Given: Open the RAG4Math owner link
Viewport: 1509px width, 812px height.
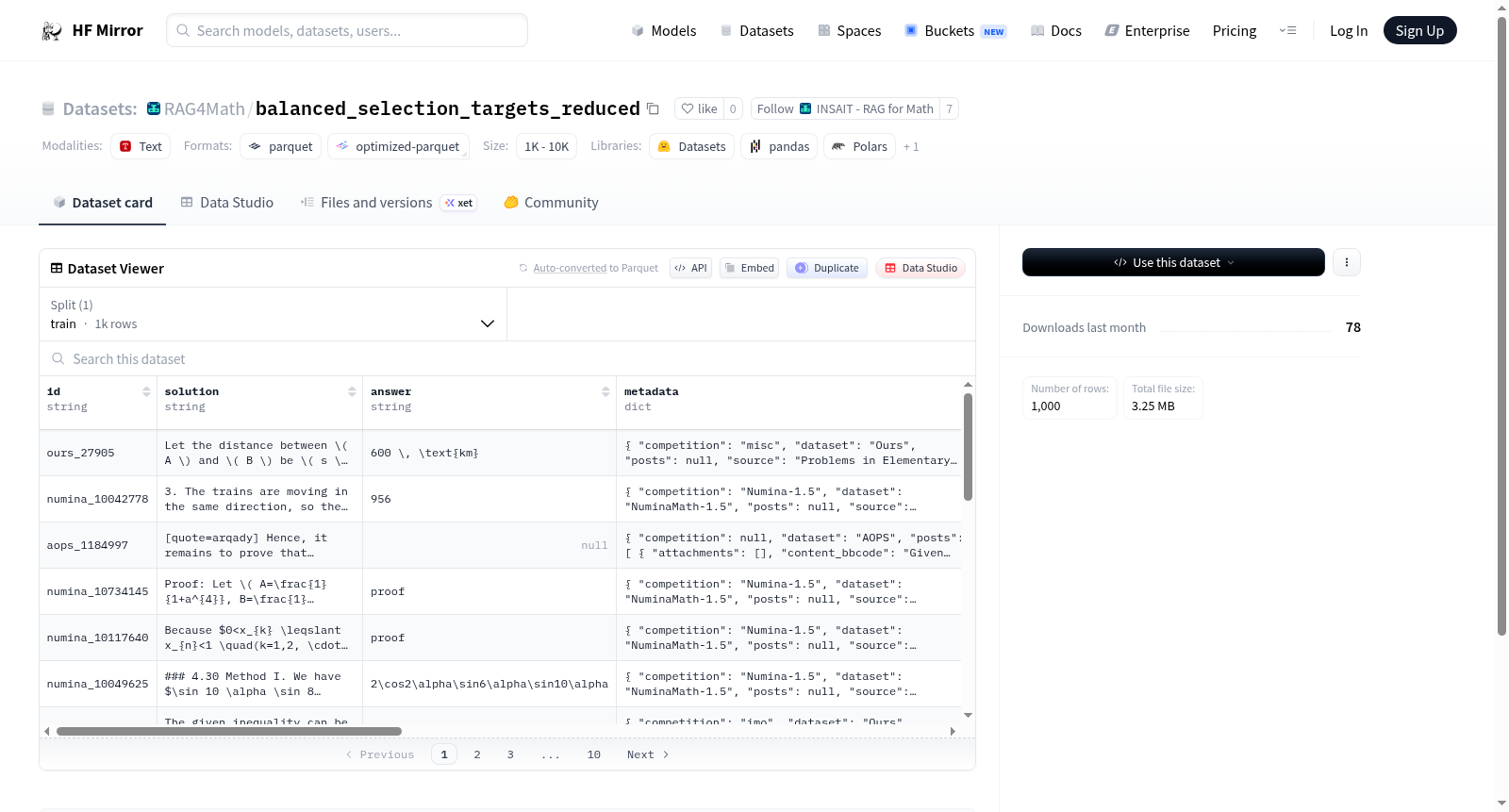Looking at the screenshot, I should [204, 109].
